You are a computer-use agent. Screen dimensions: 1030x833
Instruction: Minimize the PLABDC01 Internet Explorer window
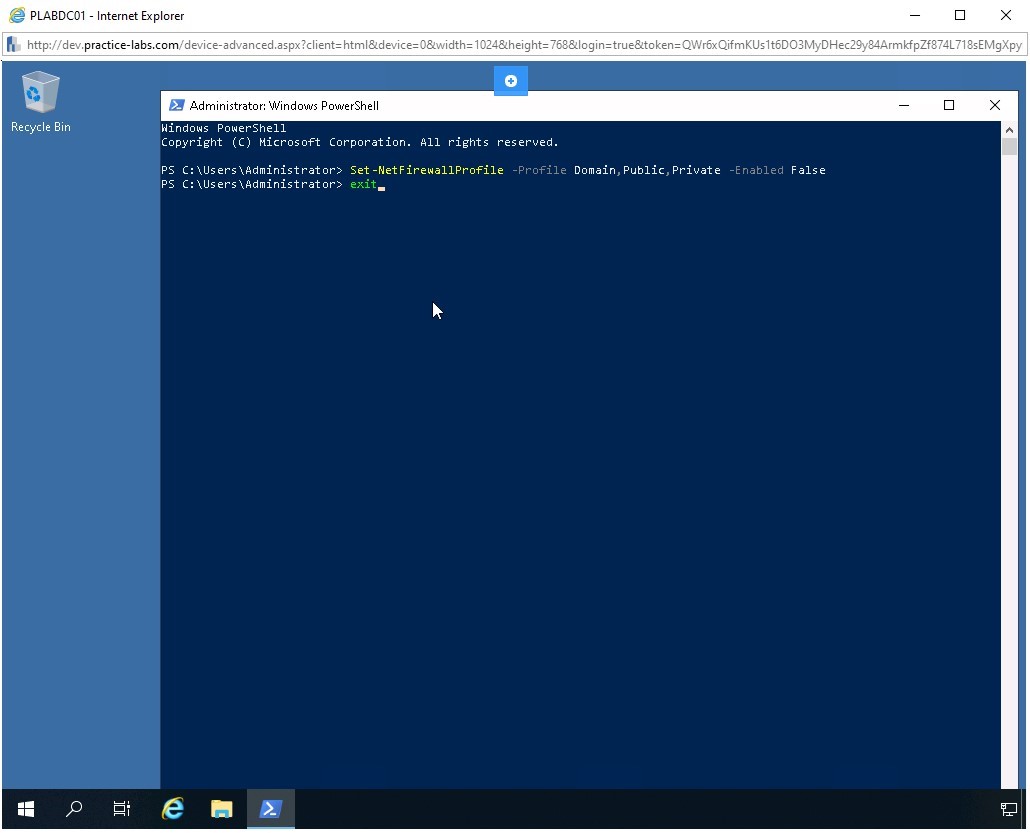pos(914,15)
